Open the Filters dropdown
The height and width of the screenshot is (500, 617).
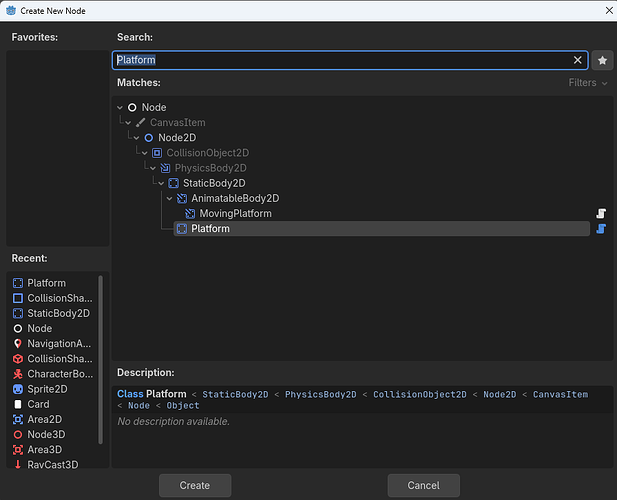pyautogui.click(x=588, y=83)
